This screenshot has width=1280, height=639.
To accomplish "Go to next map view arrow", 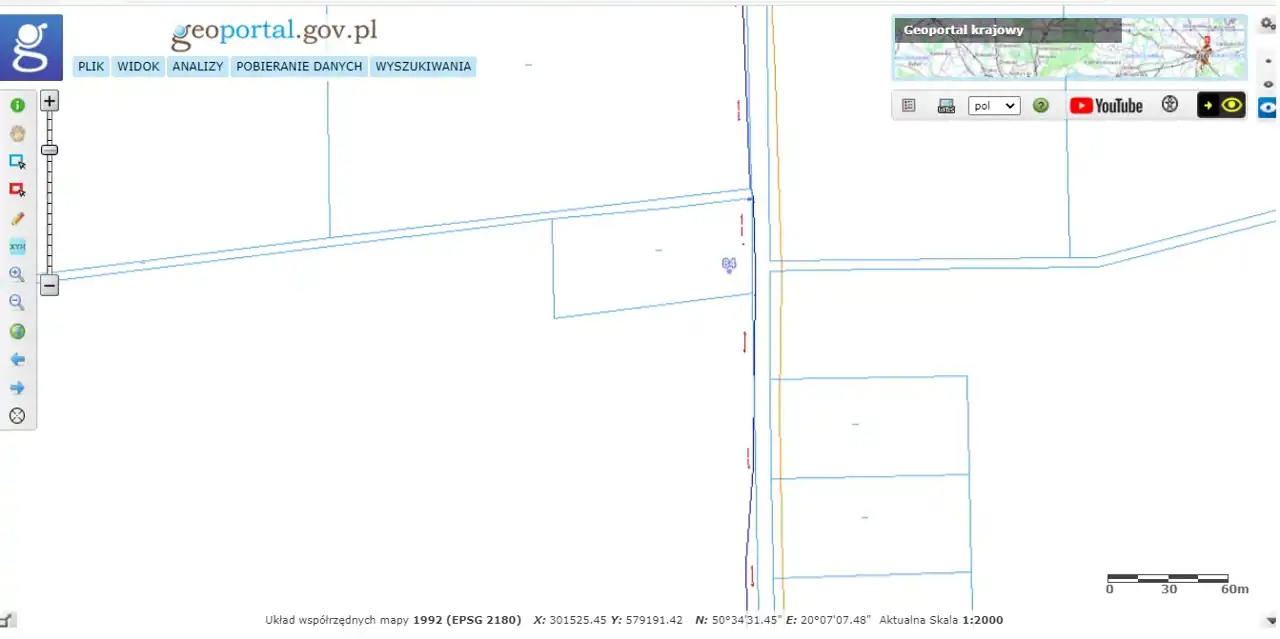I will tap(17, 388).
